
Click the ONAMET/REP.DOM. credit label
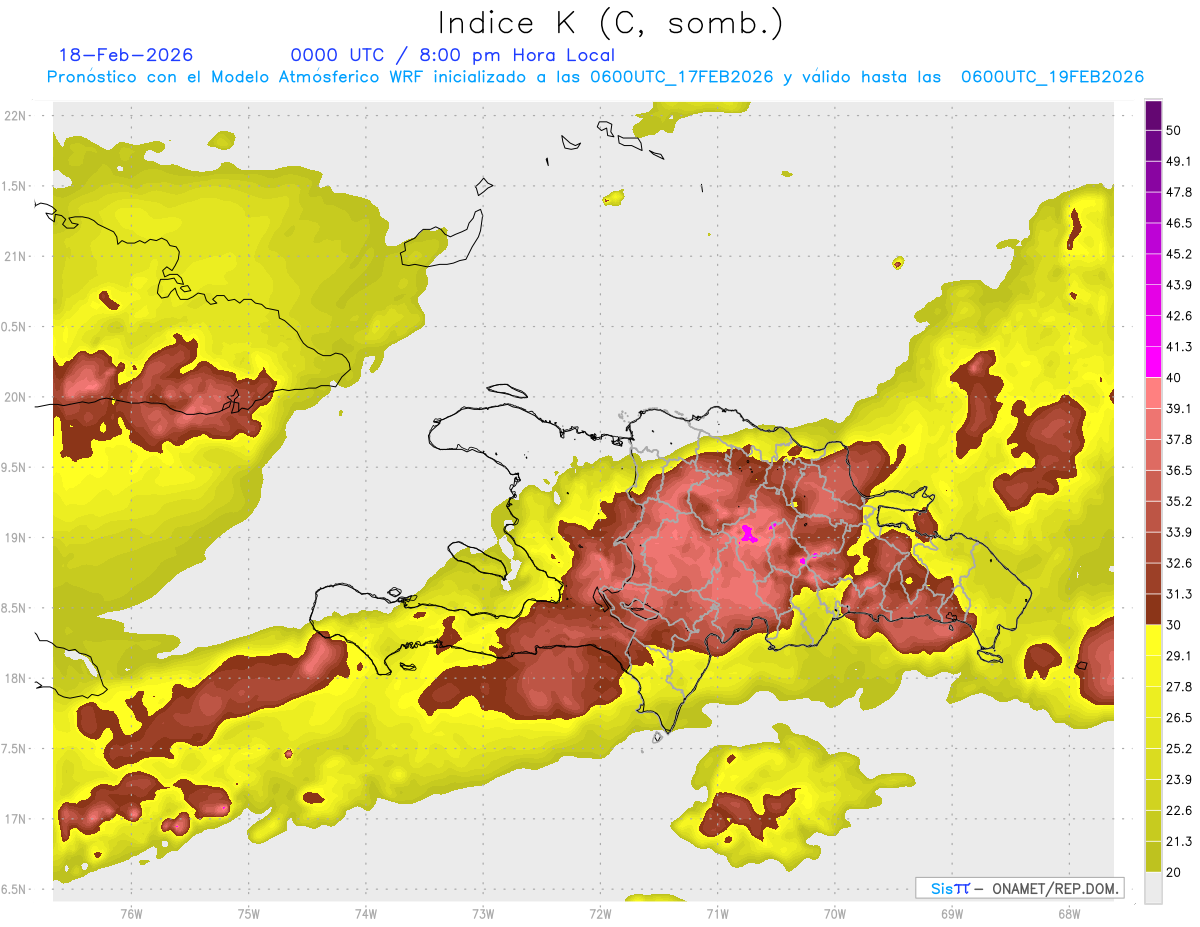(1054, 888)
